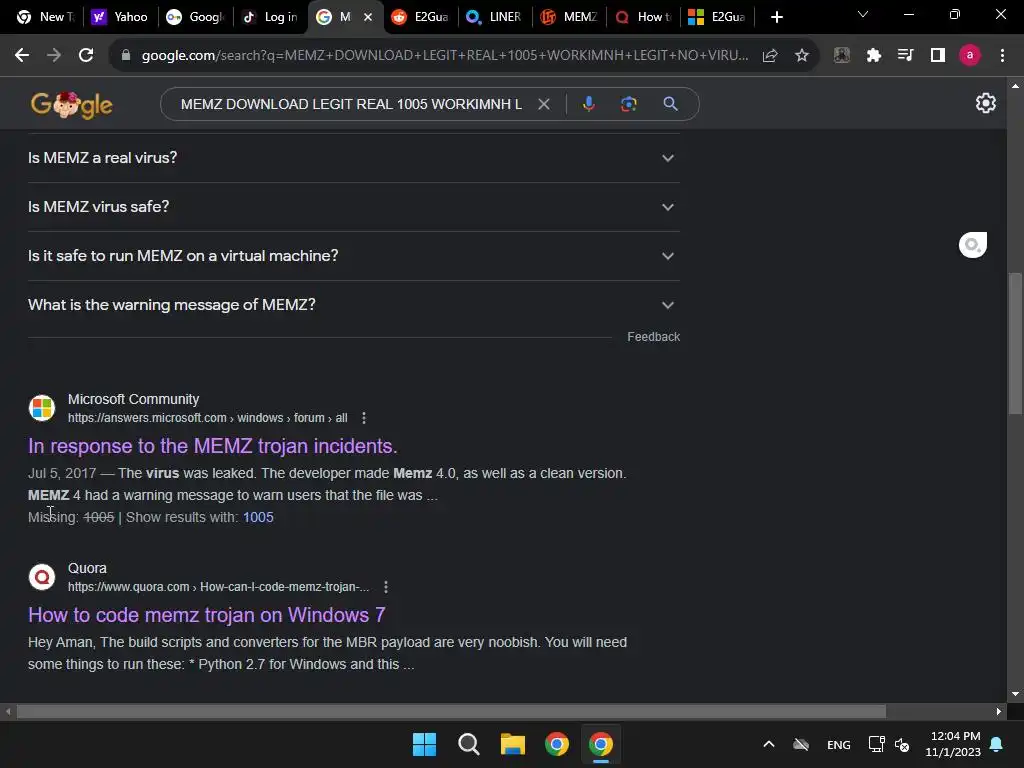Switch to Yahoo tab
1024x768 pixels.
pyautogui.click(x=120, y=17)
